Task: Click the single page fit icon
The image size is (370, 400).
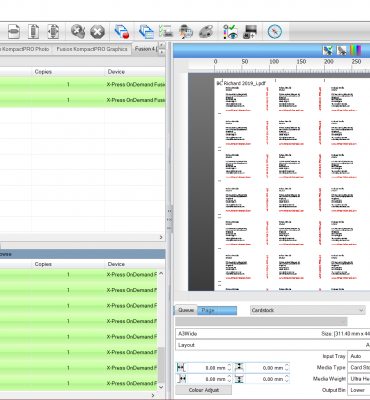Action: pyautogui.click(x=14, y=32)
